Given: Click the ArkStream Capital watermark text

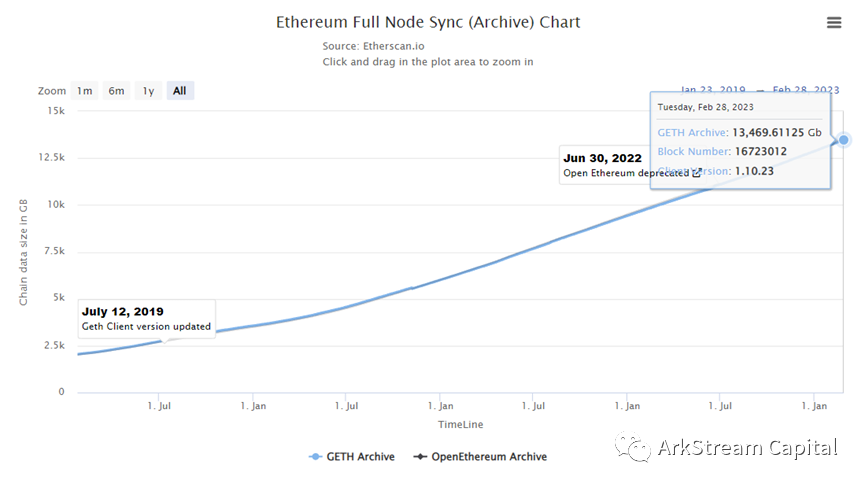Looking at the screenshot, I should click(x=747, y=447).
